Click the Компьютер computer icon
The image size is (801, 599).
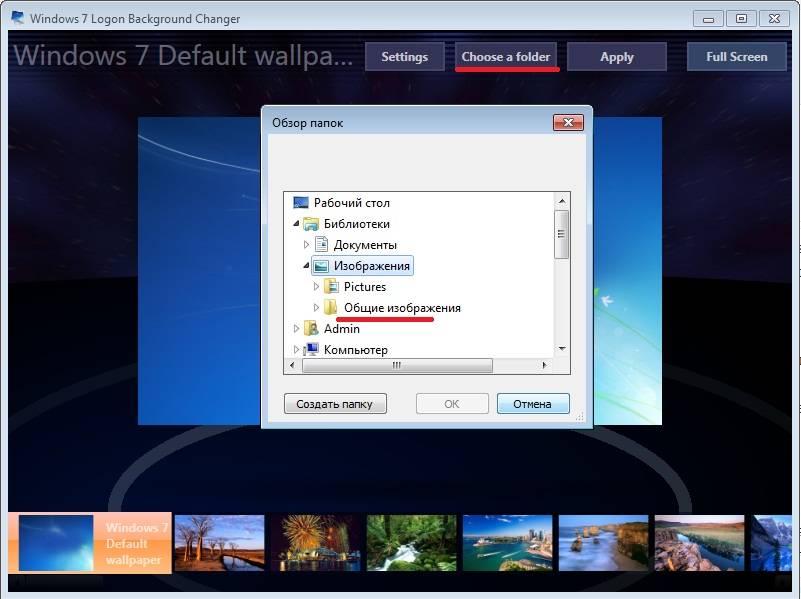click(311, 349)
